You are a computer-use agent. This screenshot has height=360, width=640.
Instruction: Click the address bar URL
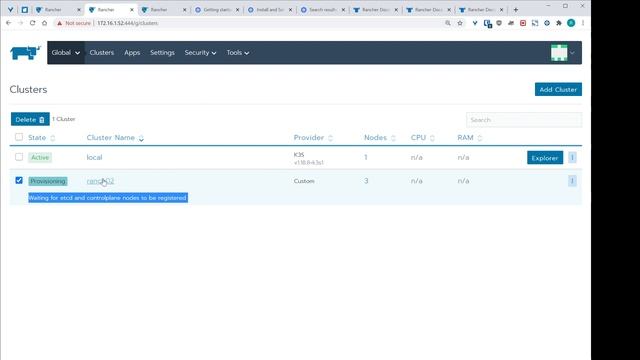pyautogui.click(x=127, y=23)
